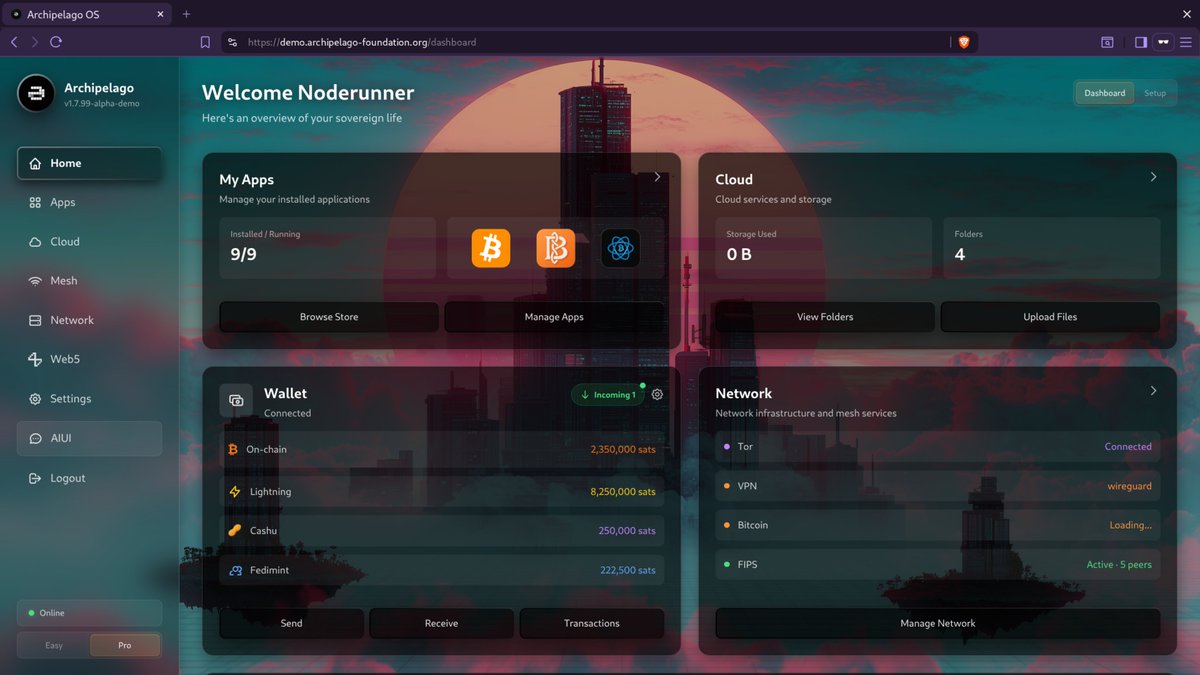Click the Upload Files button
The width and height of the screenshot is (1200, 675).
pyautogui.click(x=1050, y=317)
